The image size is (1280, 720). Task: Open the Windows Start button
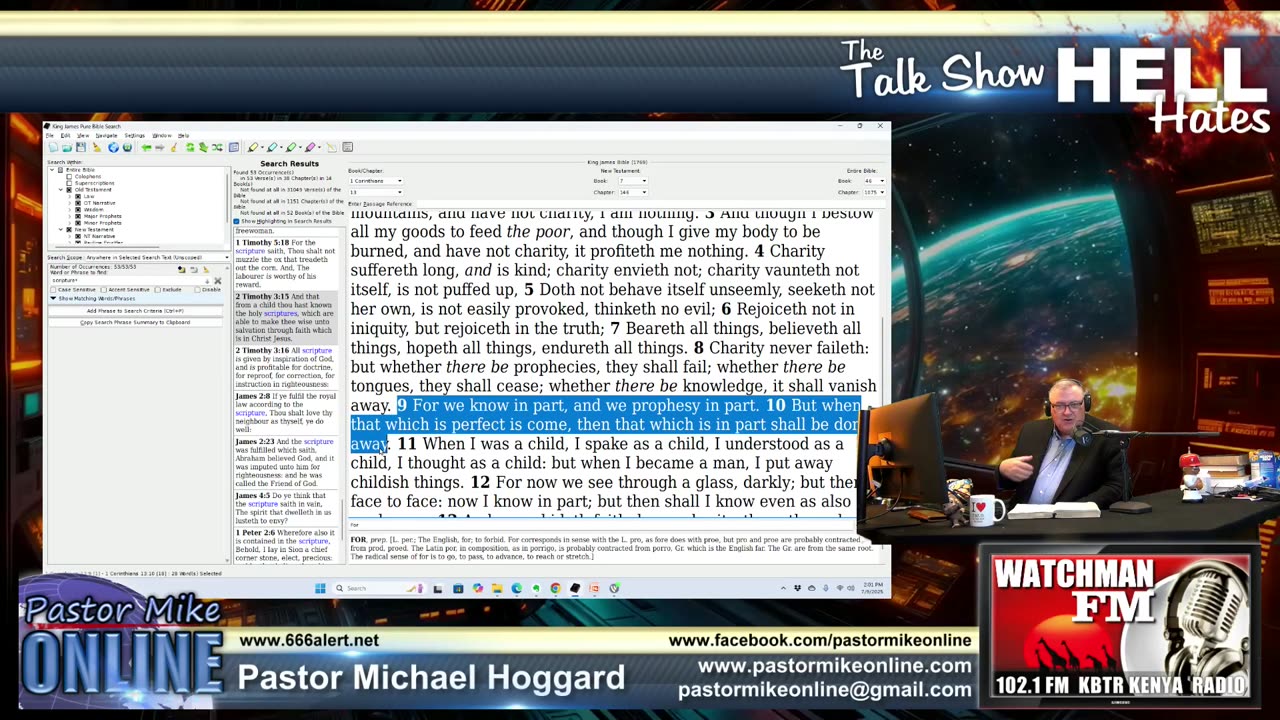(x=320, y=588)
